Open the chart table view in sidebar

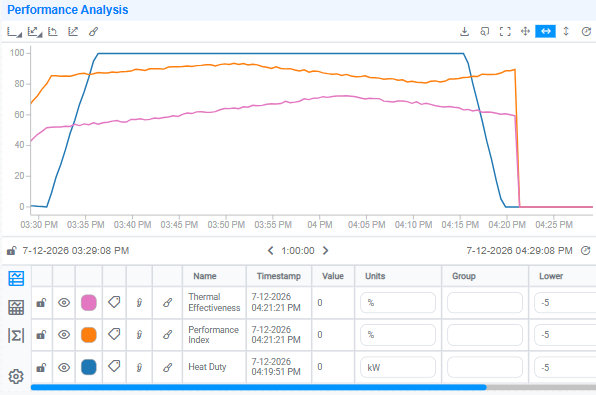(x=16, y=307)
